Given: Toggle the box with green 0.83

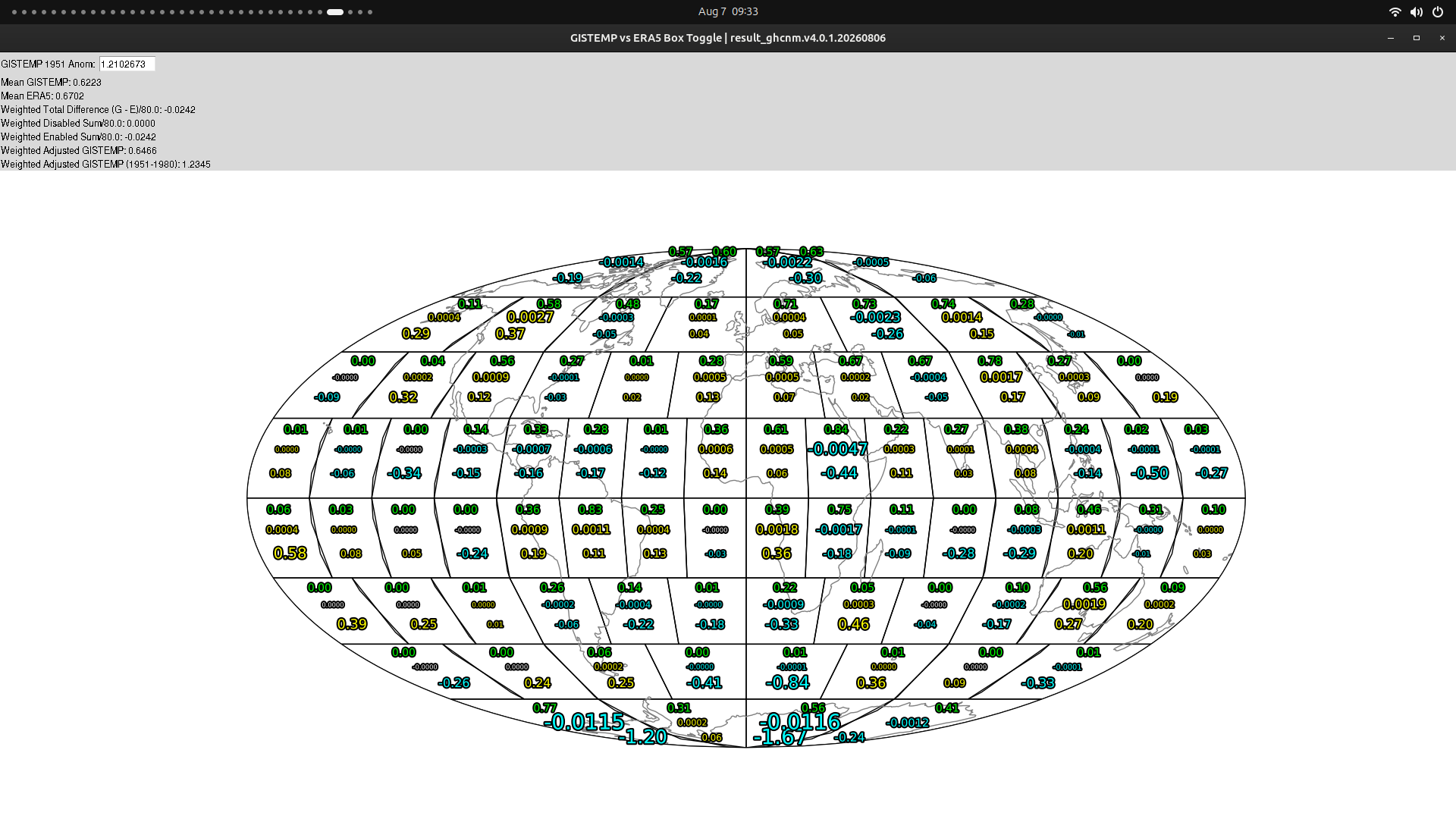Looking at the screenshot, I should 591,510.
